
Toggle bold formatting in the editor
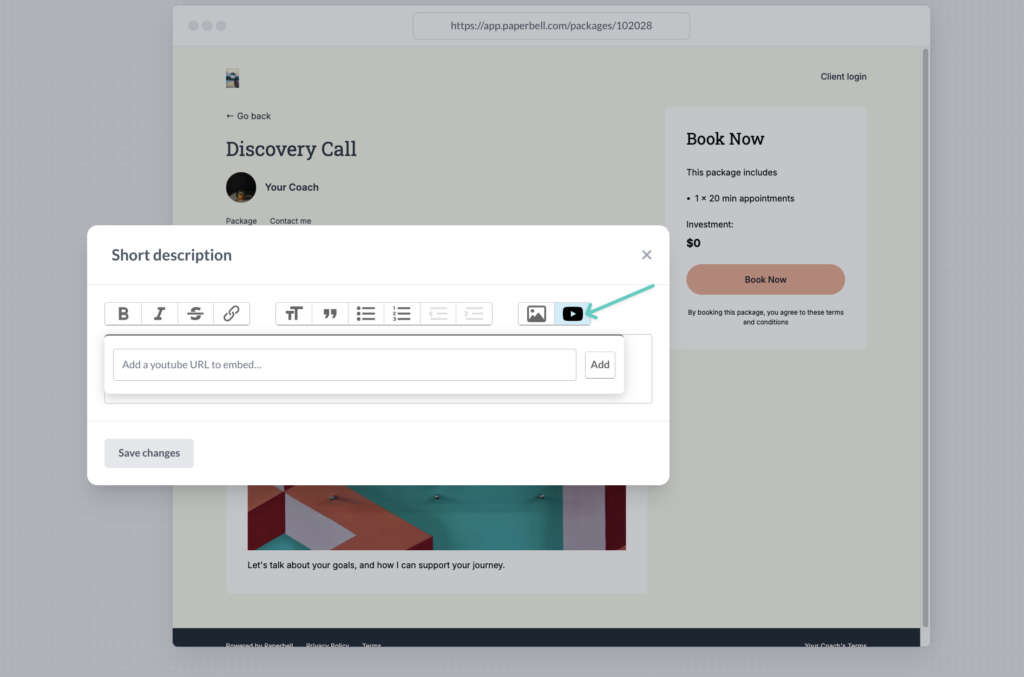click(x=123, y=314)
